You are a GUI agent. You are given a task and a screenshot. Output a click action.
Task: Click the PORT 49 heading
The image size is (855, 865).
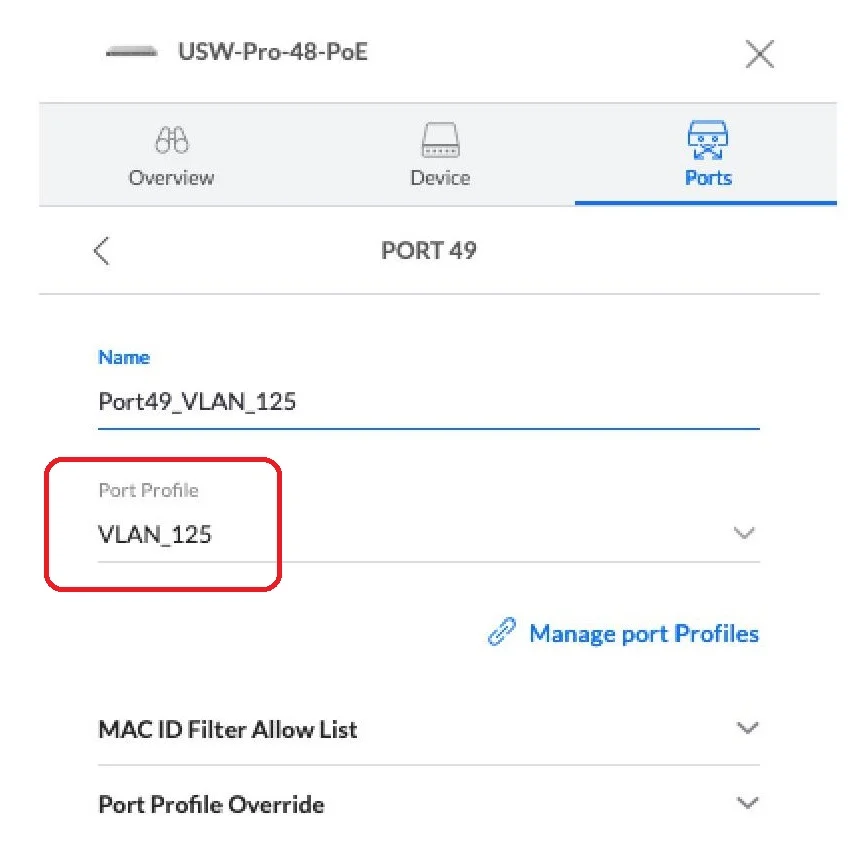tap(428, 250)
